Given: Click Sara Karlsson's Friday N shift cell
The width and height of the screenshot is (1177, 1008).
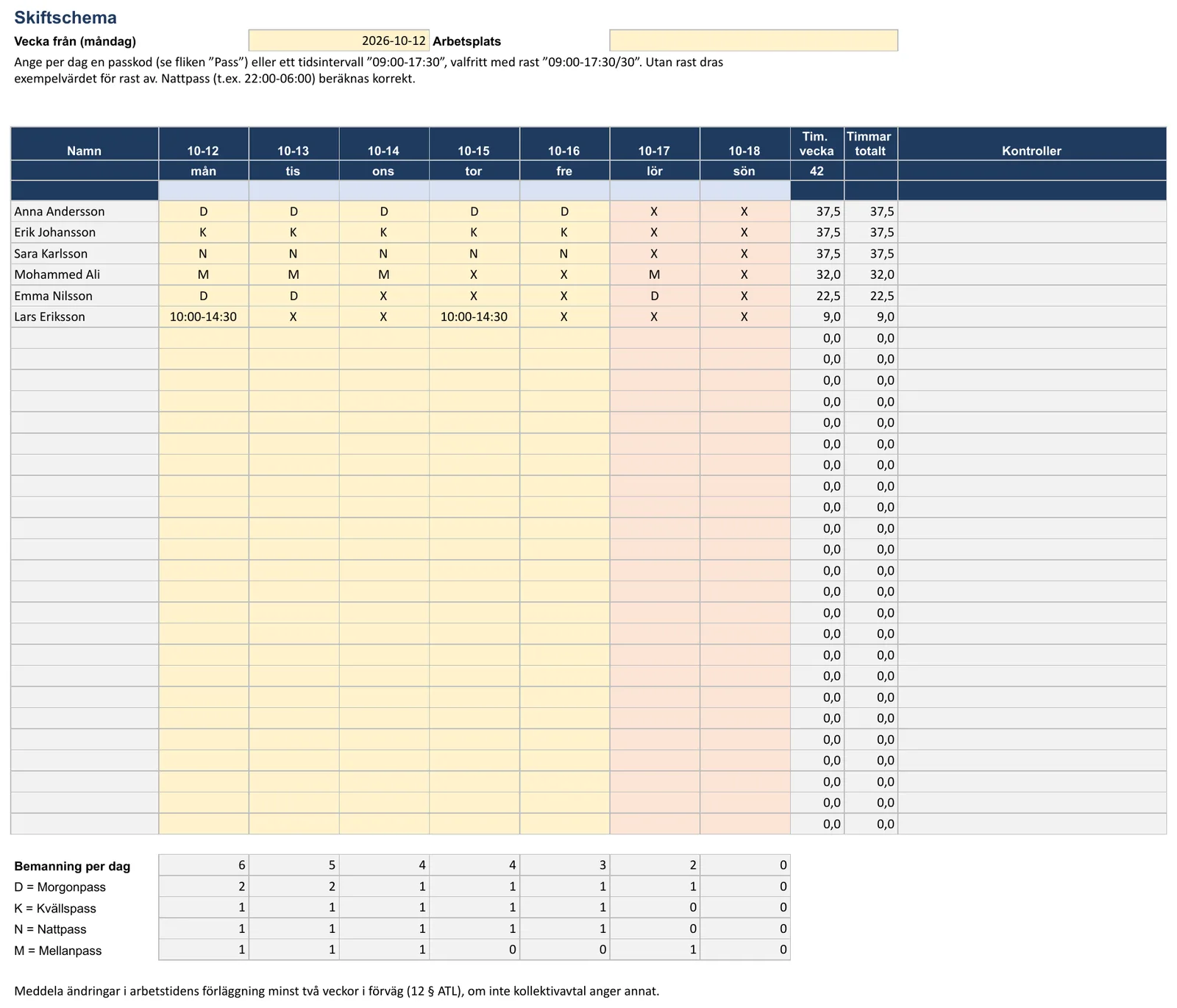Looking at the screenshot, I should pos(564,254).
